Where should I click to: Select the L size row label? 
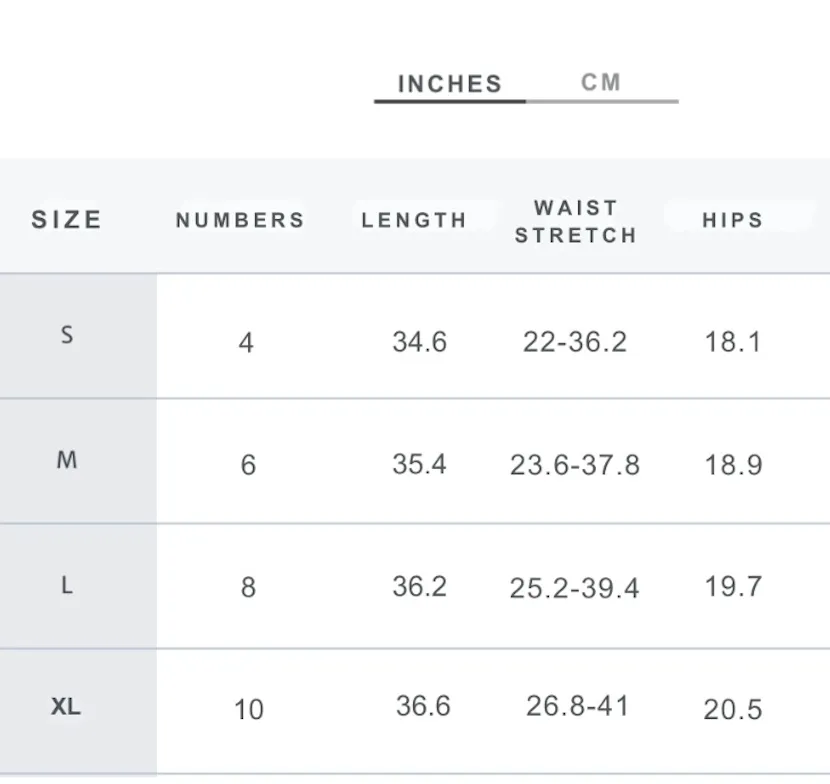click(67, 585)
